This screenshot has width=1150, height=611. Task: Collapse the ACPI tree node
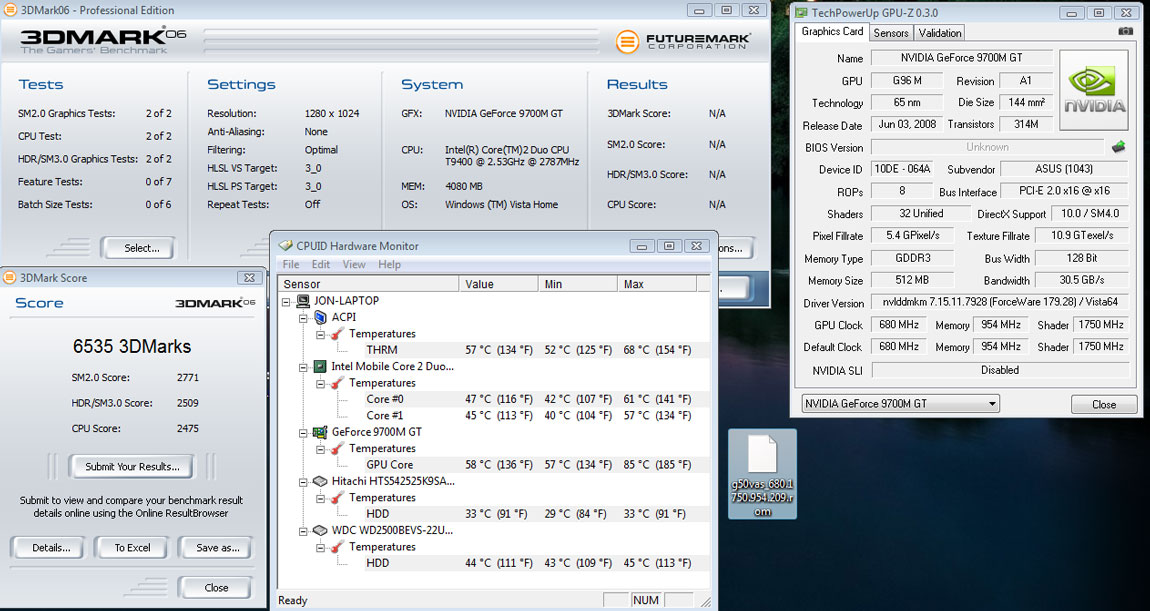coord(303,318)
